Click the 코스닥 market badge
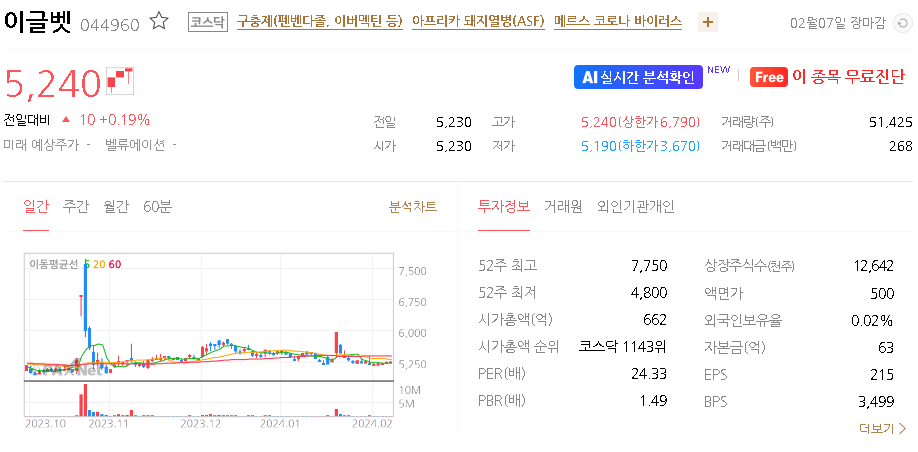This screenshot has height=452, width=918. pyautogui.click(x=208, y=22)
